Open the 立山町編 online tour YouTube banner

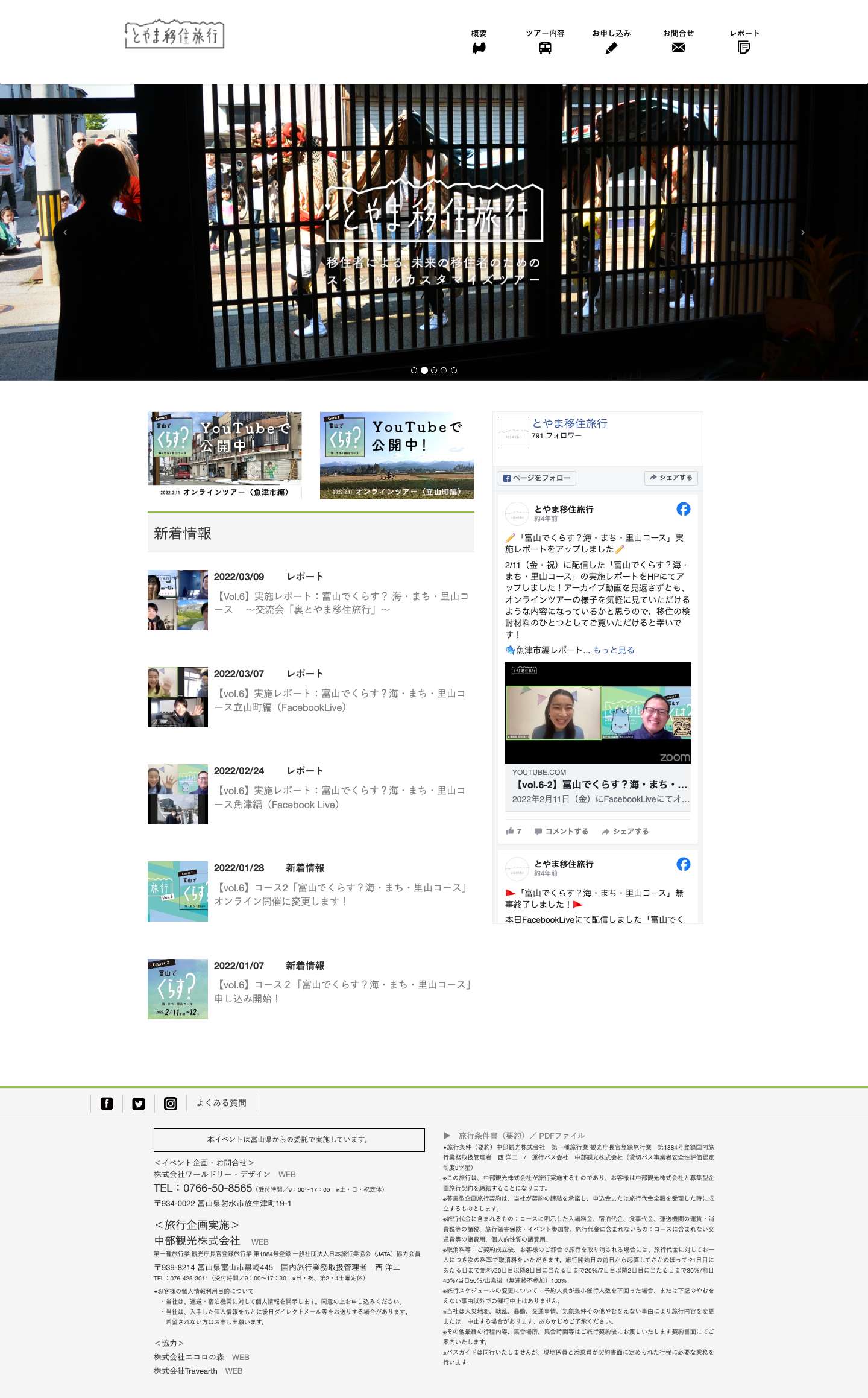tap(397, 455)
